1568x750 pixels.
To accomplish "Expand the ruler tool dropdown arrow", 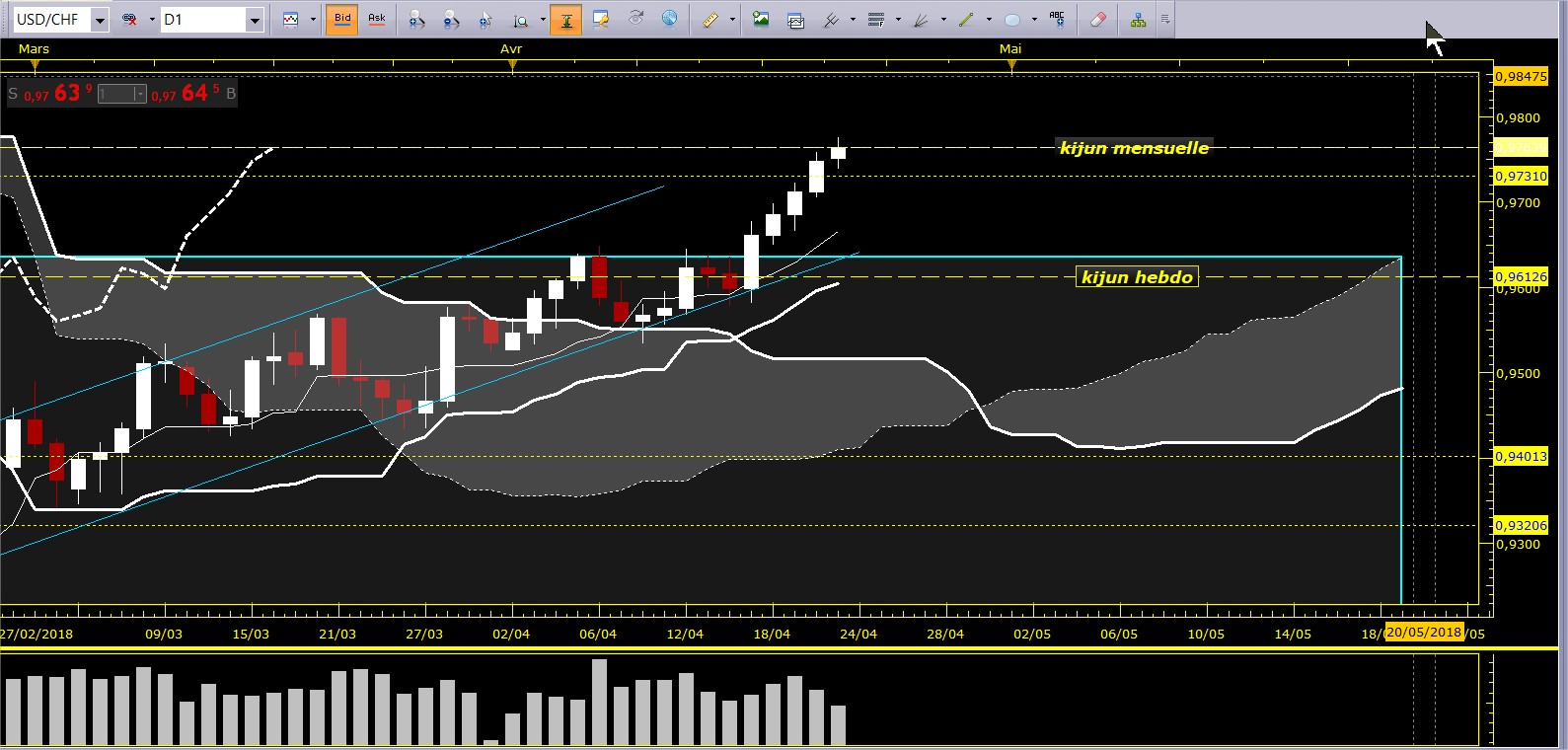I will (732, 20).
